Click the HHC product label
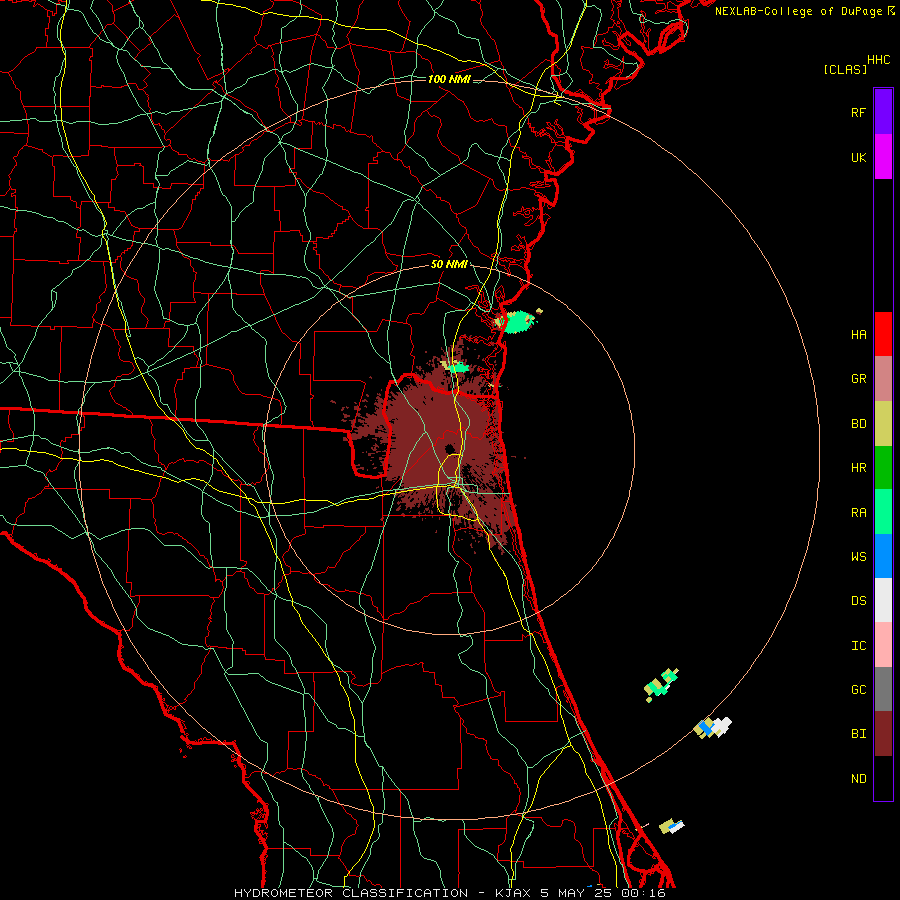The width and height of the screenshot is (900, 900). (x=879, y=60)
